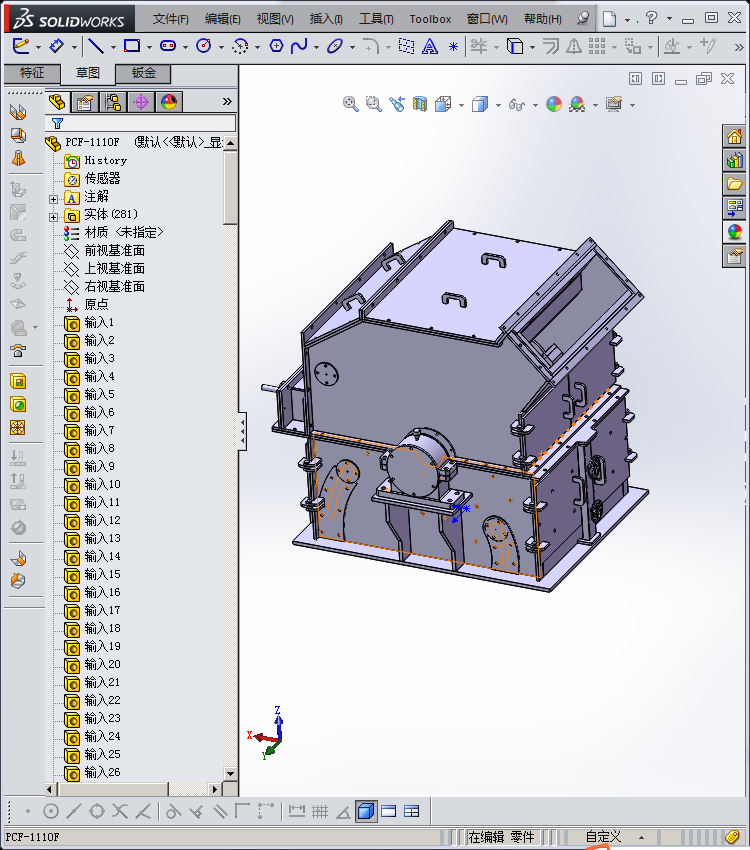Click the Section View icon
This screenshot has width=750, height=850.
click(420, 104)
